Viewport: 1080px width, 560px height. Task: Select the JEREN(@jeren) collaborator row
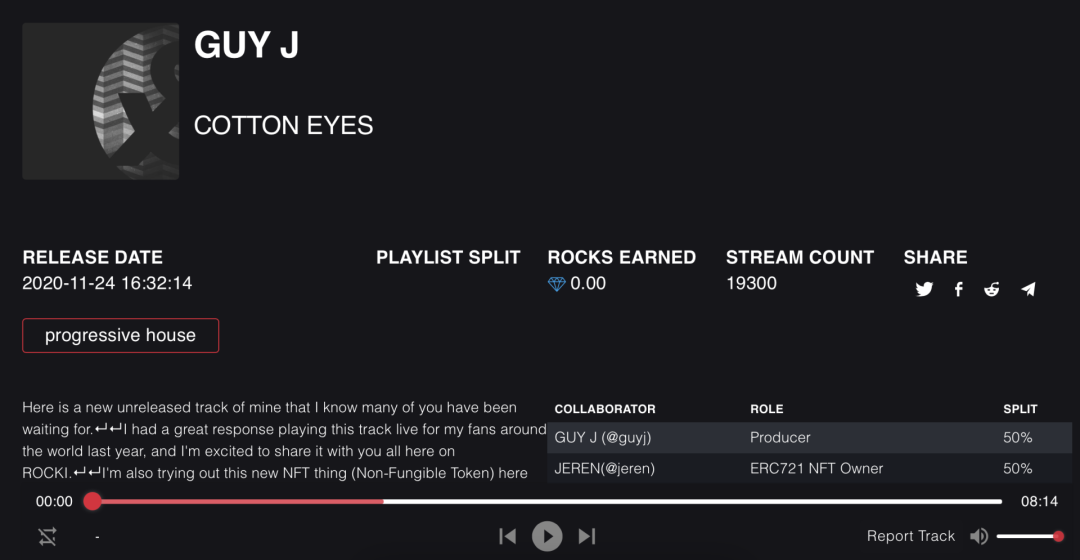click(x=809, y=468)
